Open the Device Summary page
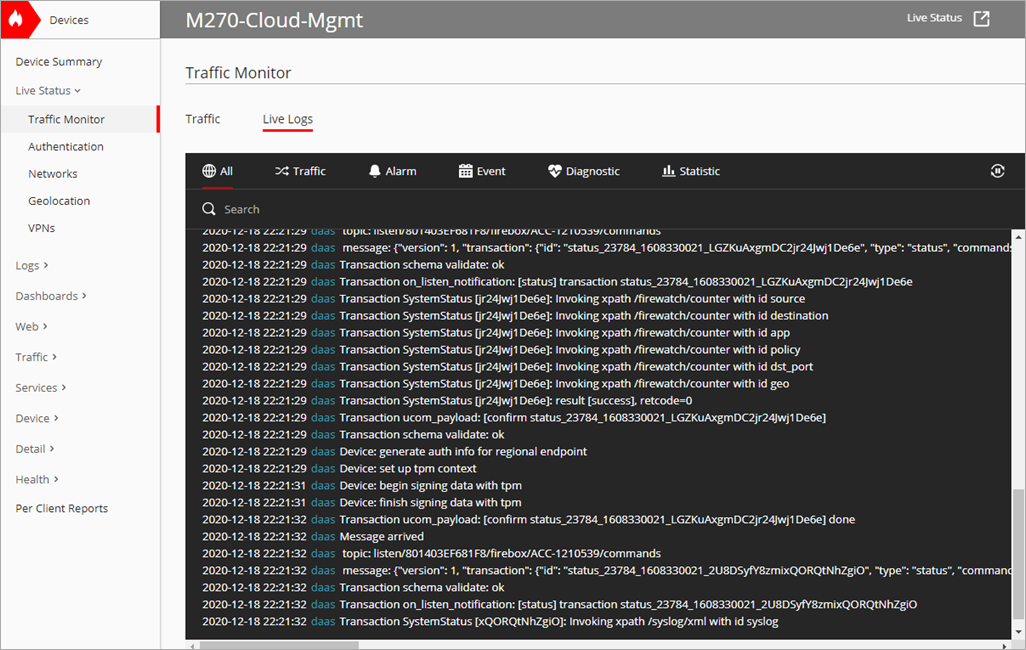The height and width of the screenshot is (650, 1026). coord(57,61)
